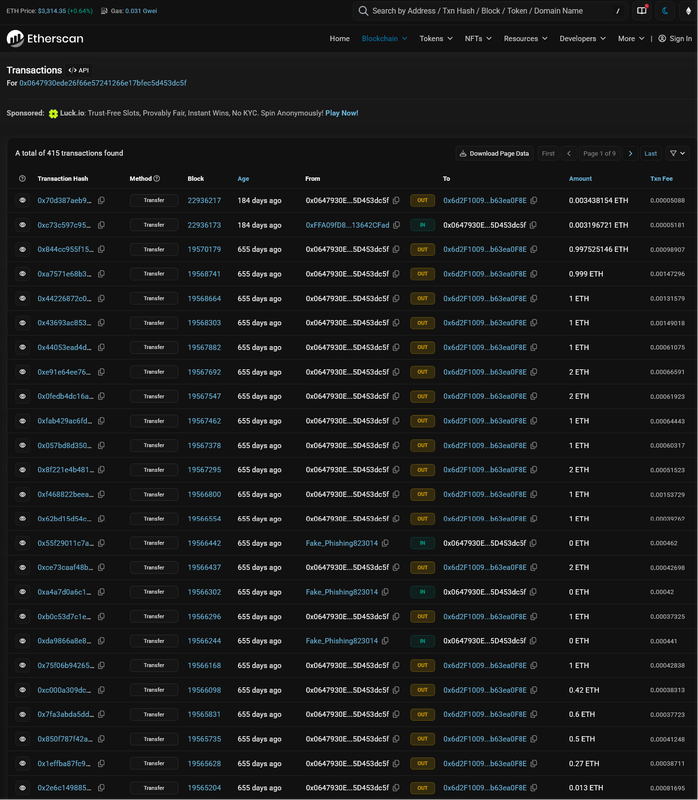Copy transaction hash 0x2e6c149885

102,788
